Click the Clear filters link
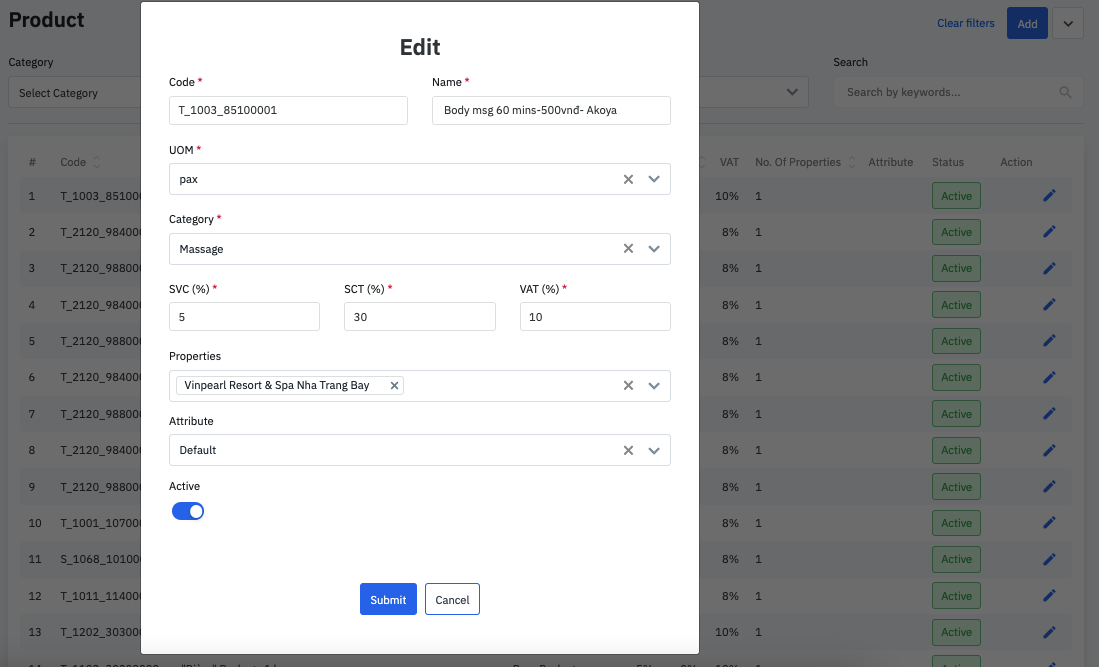This screenshot has height=667, width=1099. 965,23
